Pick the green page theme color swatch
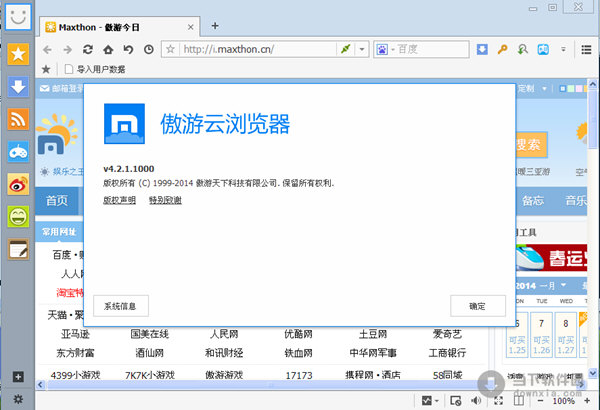 (571, 89)
